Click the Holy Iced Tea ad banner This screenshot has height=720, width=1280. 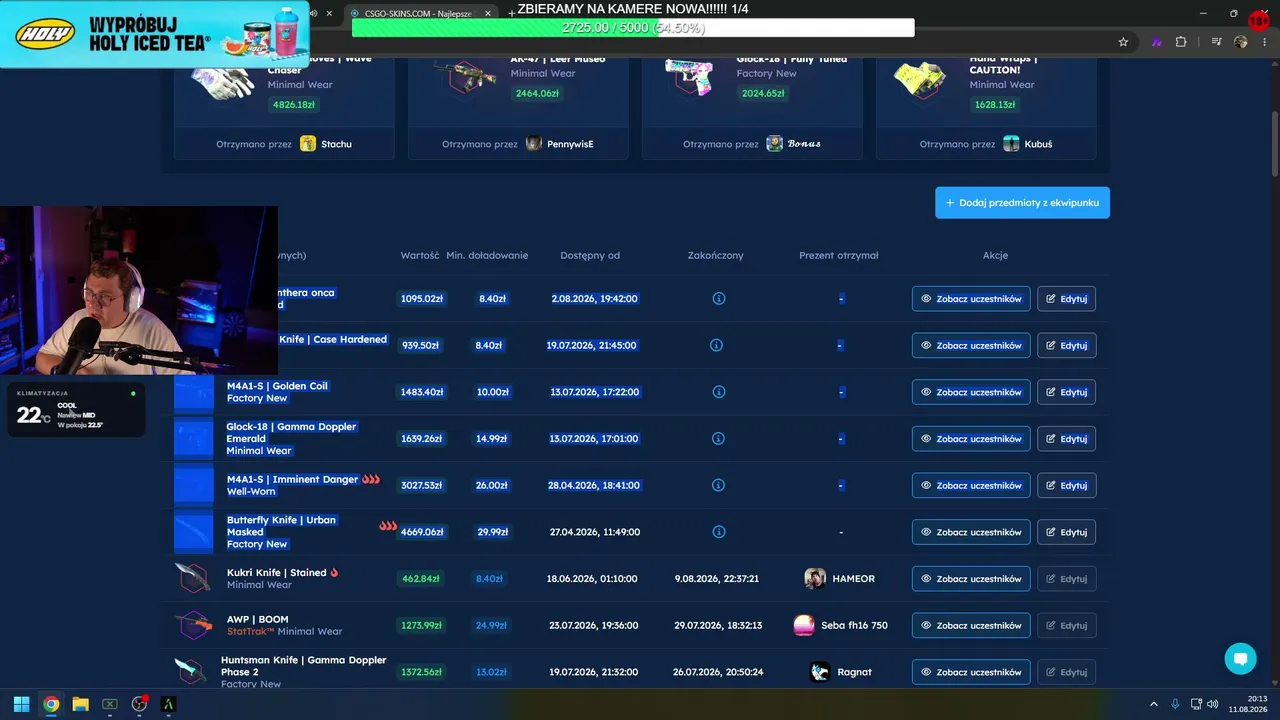point(155,34)
